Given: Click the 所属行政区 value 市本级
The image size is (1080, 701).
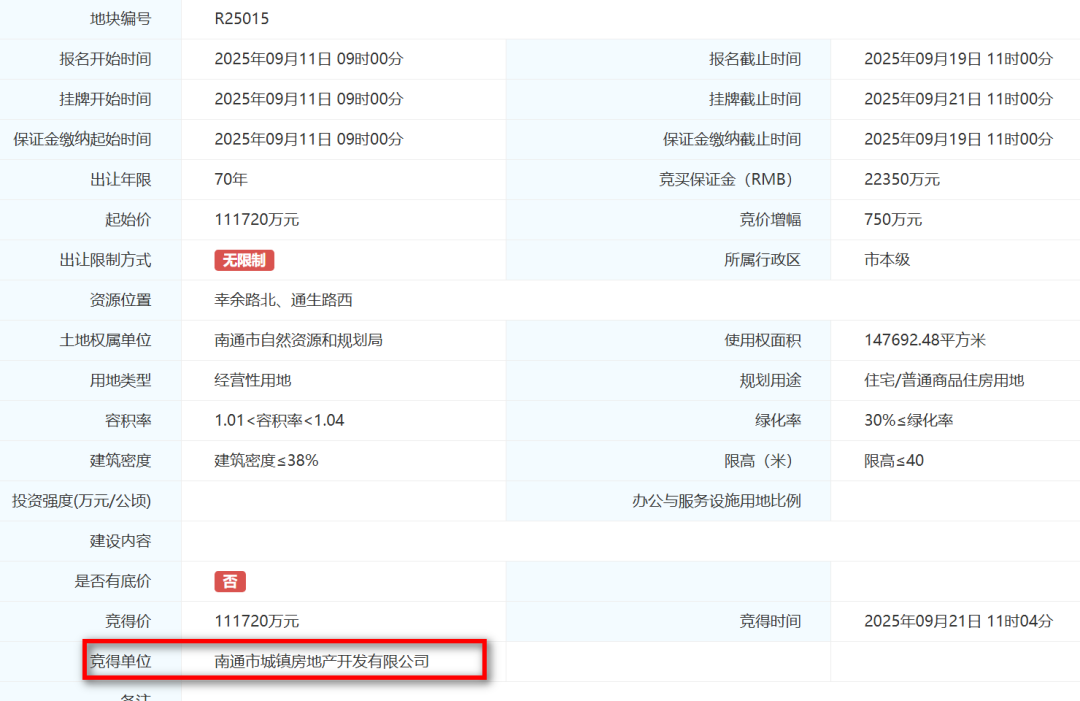Looking at the screenshot, I should pos(887,259).
